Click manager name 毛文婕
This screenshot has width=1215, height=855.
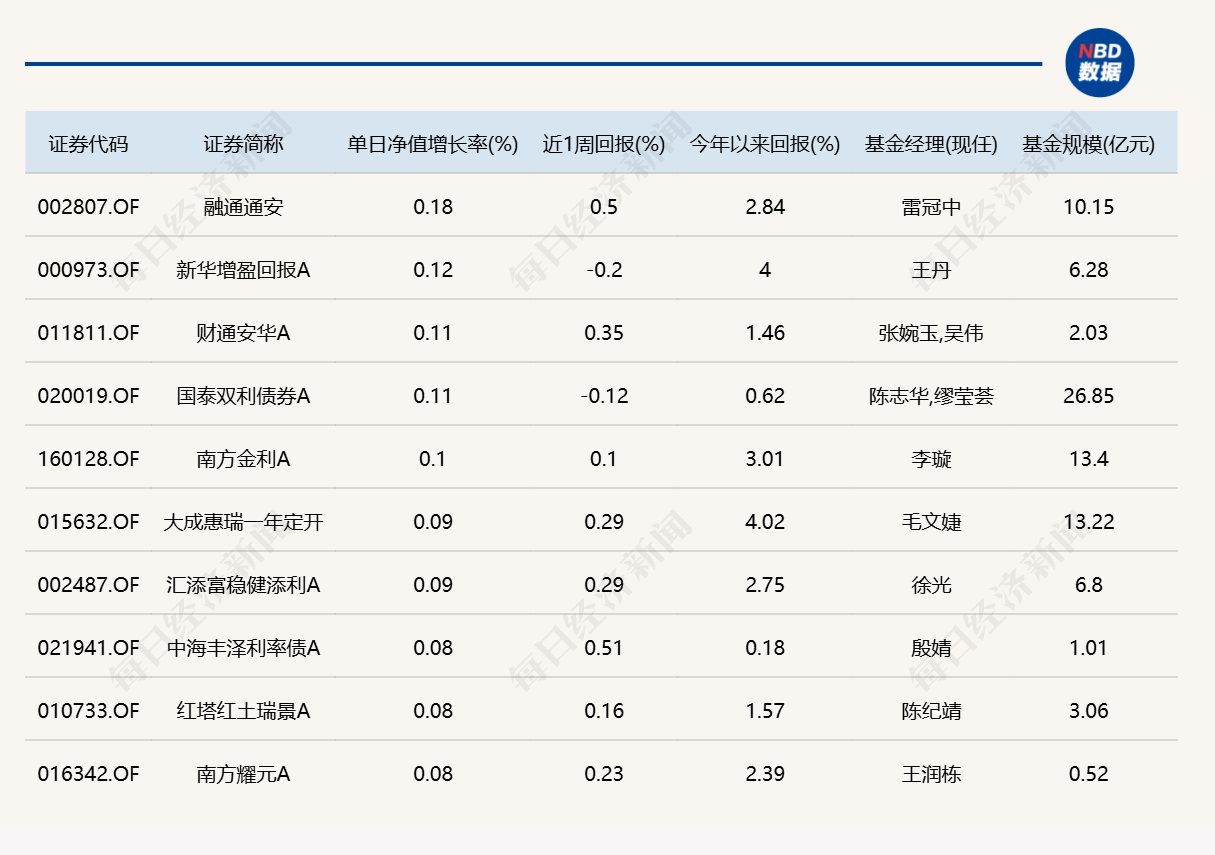[931, 522]
